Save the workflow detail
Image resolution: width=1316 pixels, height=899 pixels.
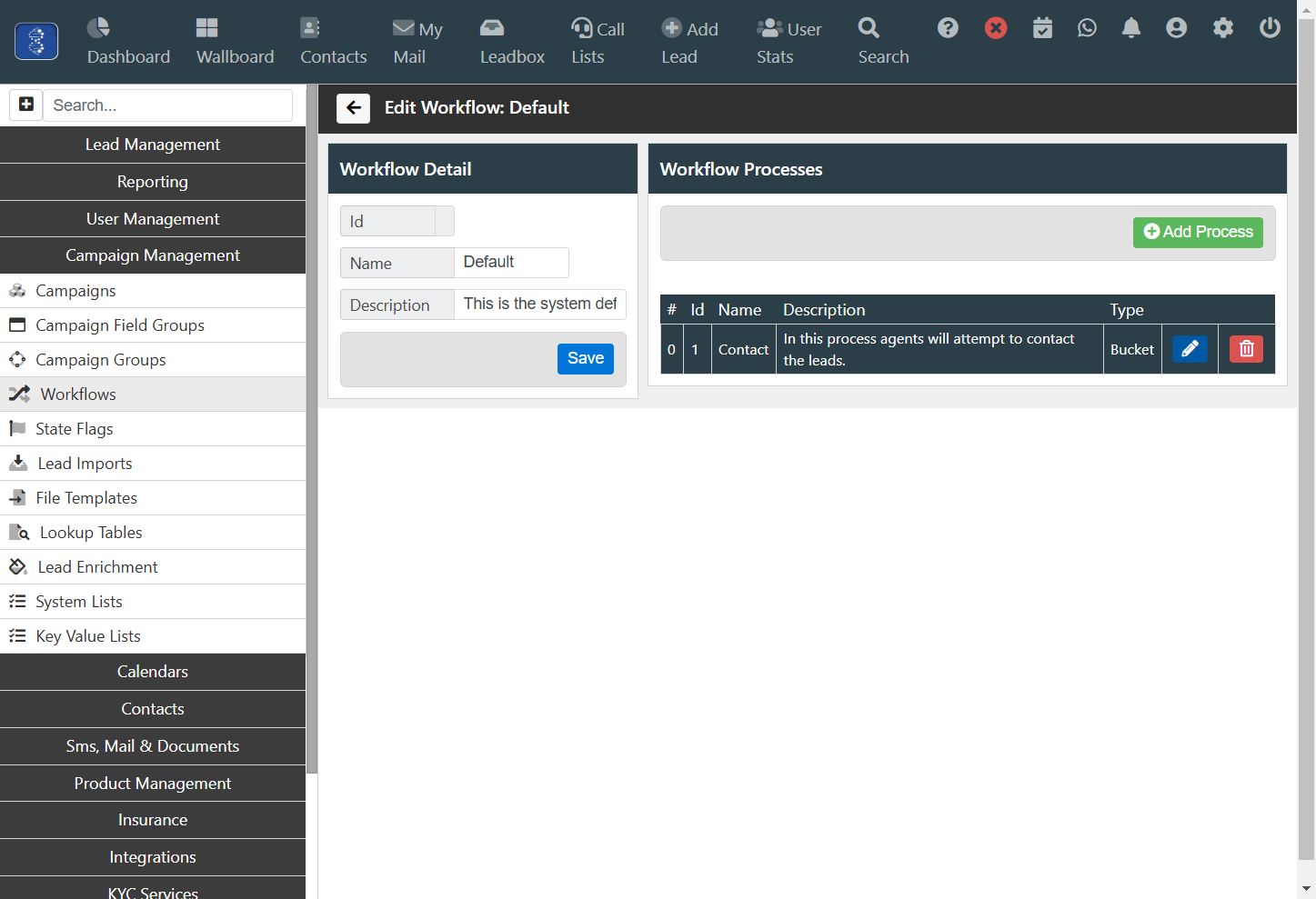click(x=586, y=359)
